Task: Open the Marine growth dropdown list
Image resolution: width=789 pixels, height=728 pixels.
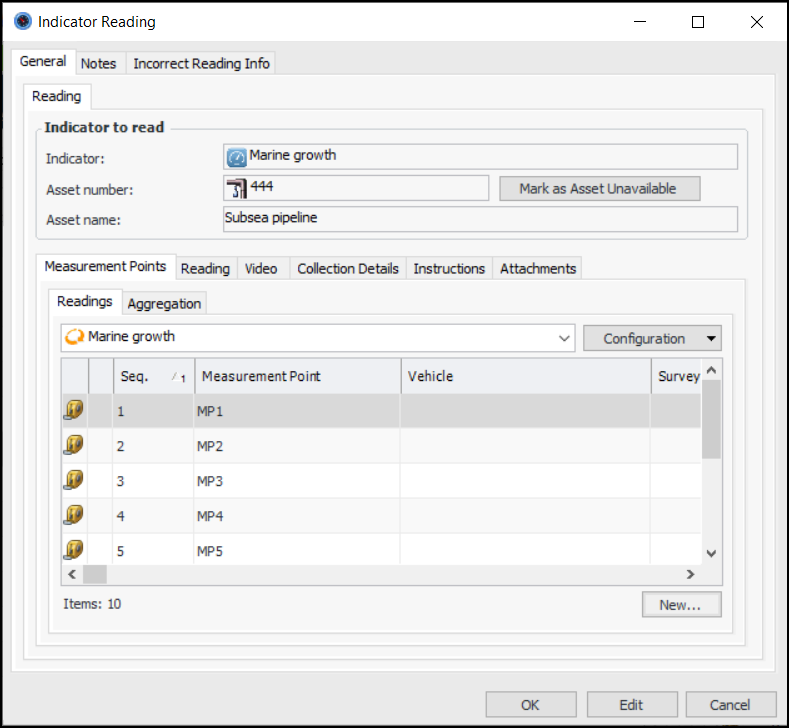Action: coord(565,338)
